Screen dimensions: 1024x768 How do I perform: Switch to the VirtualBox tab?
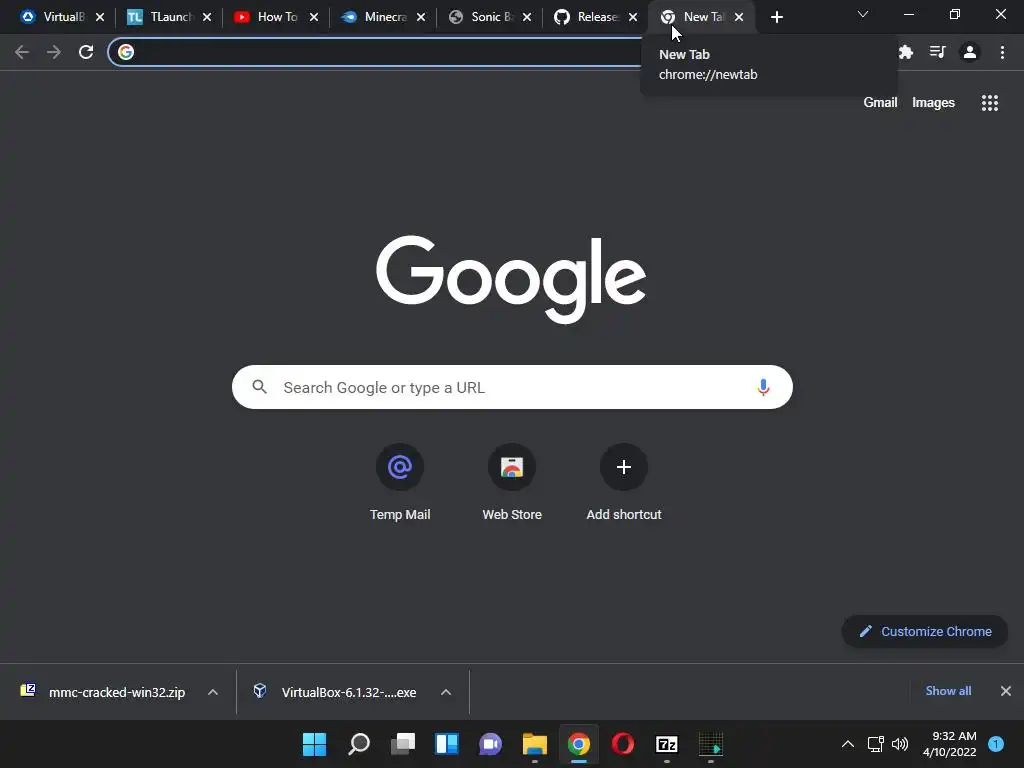(x=54, y=17)
